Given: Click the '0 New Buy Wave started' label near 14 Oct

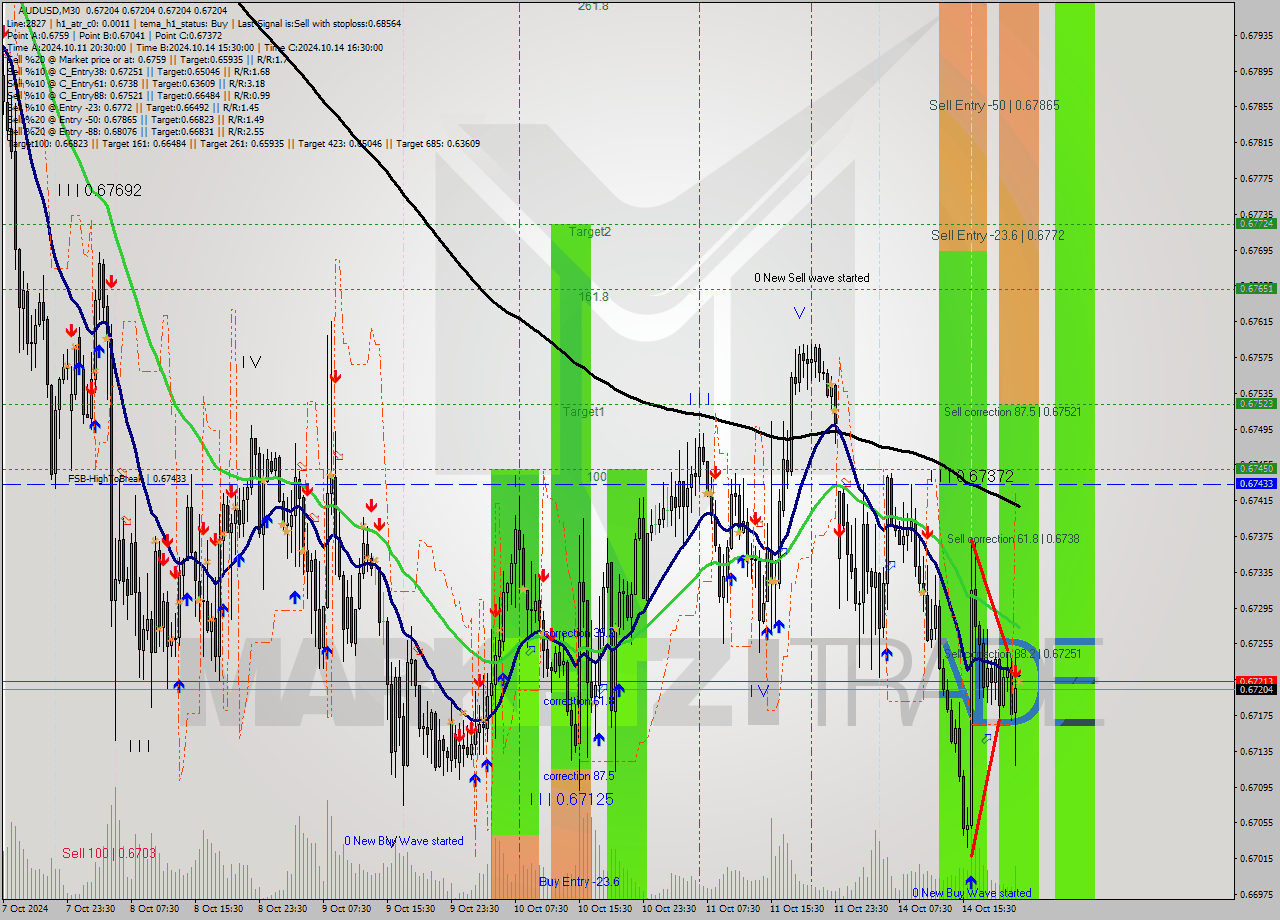Looking at the screenshot, I should (971, 893).
